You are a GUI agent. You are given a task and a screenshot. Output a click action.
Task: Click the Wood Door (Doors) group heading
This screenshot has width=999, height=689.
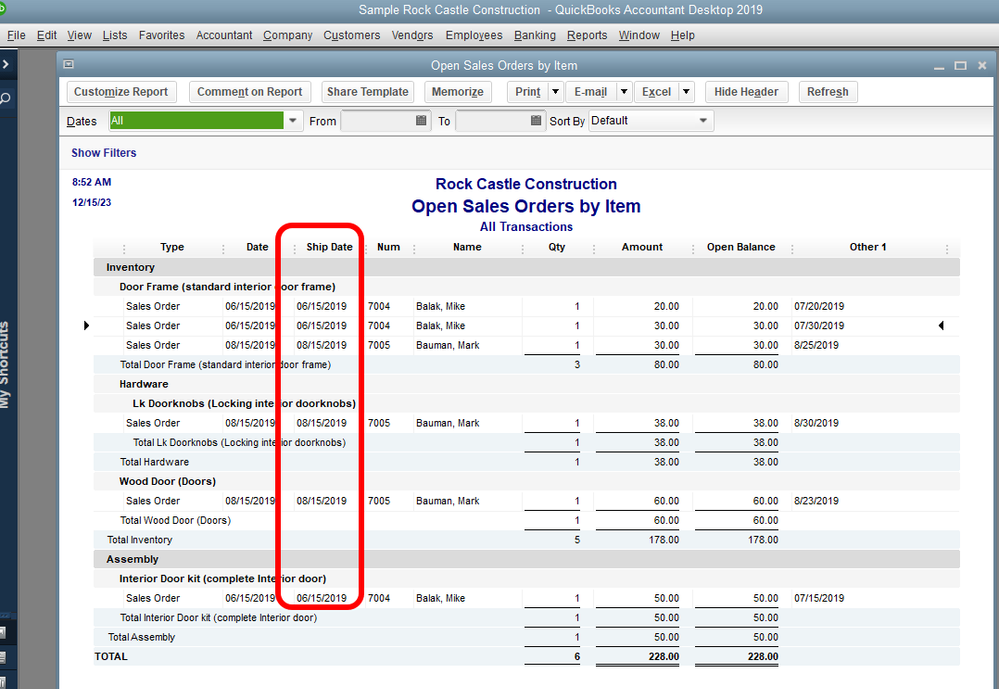tap(168, 481)
